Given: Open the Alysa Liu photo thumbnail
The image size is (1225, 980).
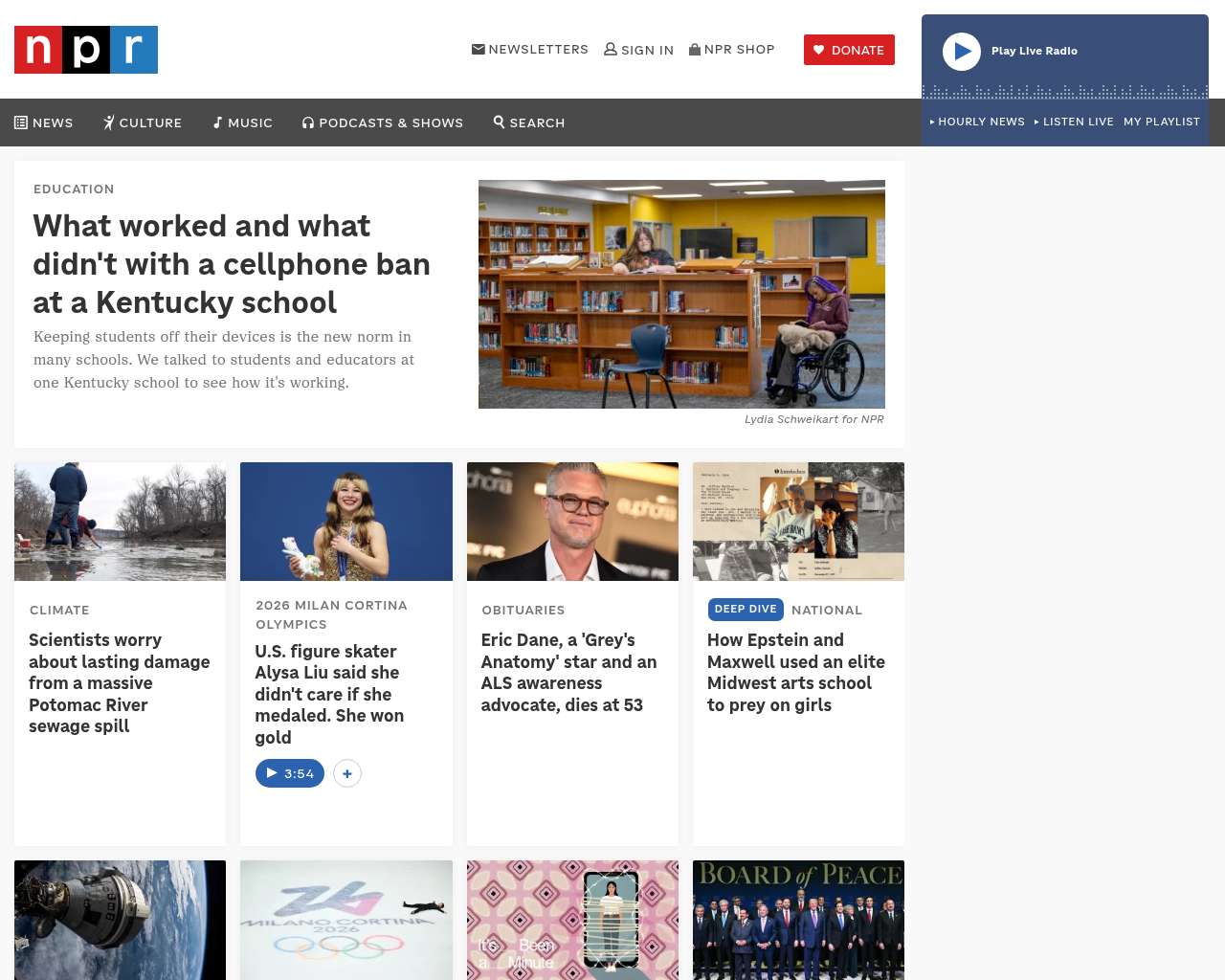Looking at the screenshot, I should [346, 522].
